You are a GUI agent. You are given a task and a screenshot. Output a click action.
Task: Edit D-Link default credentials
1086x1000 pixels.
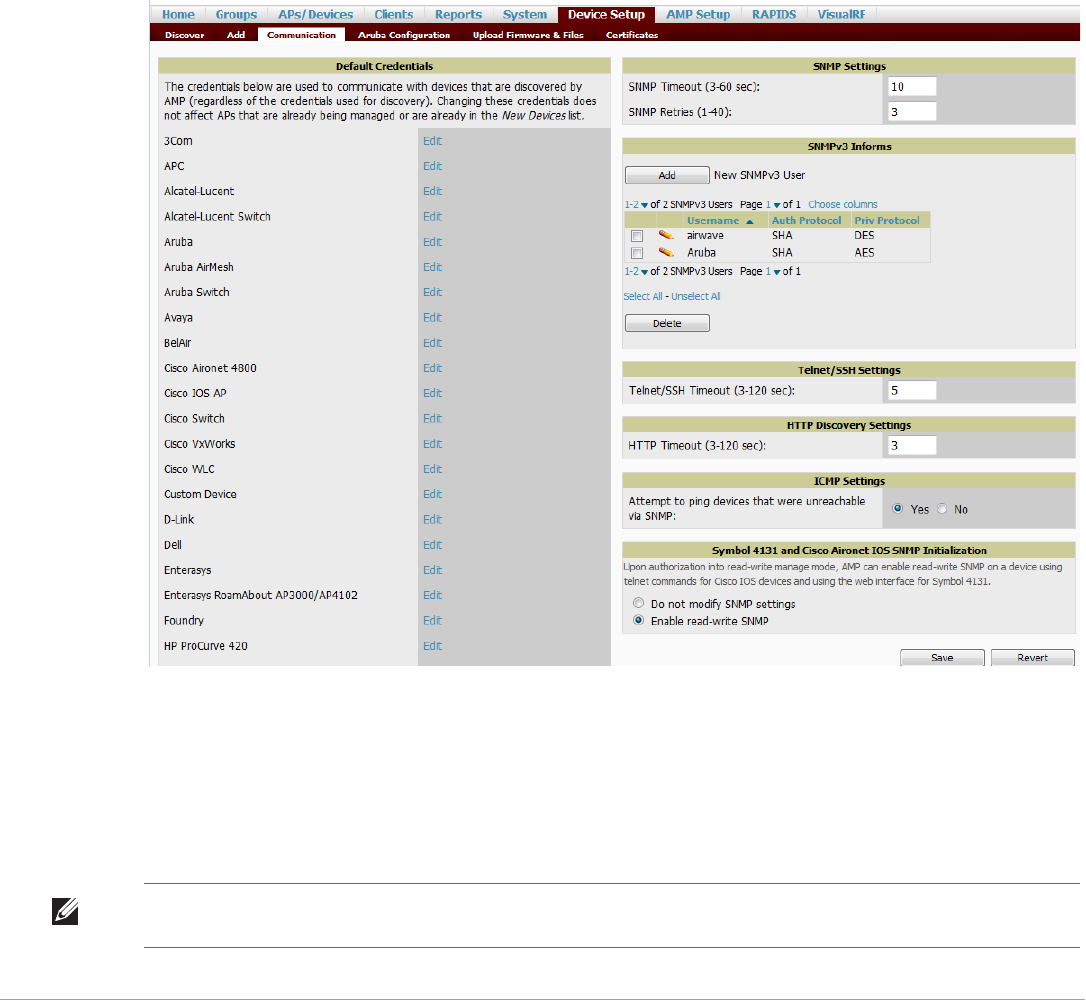coord(432,519)
